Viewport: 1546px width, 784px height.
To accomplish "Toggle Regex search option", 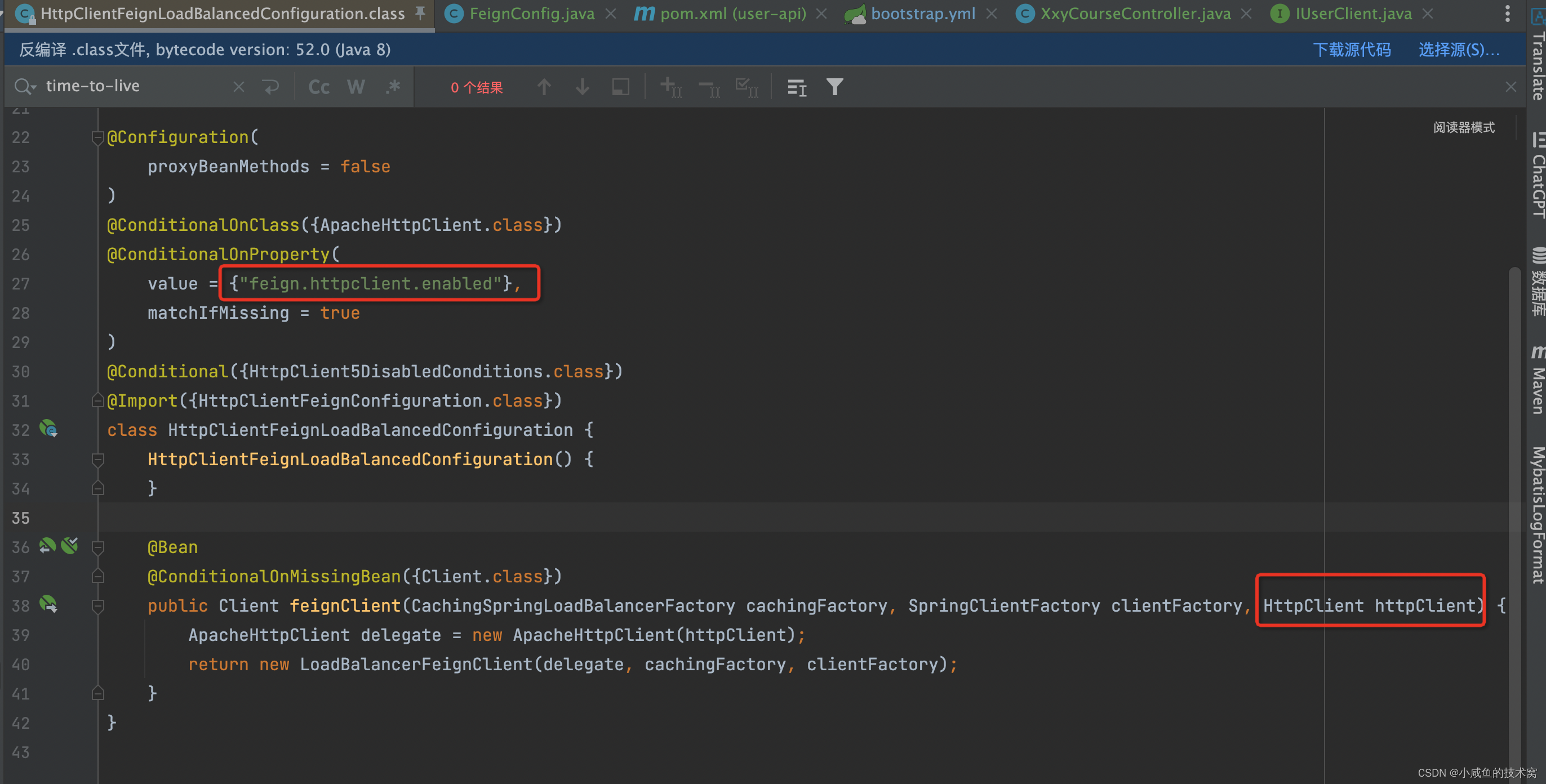I will pyautogui.click(x=393, y=87).
